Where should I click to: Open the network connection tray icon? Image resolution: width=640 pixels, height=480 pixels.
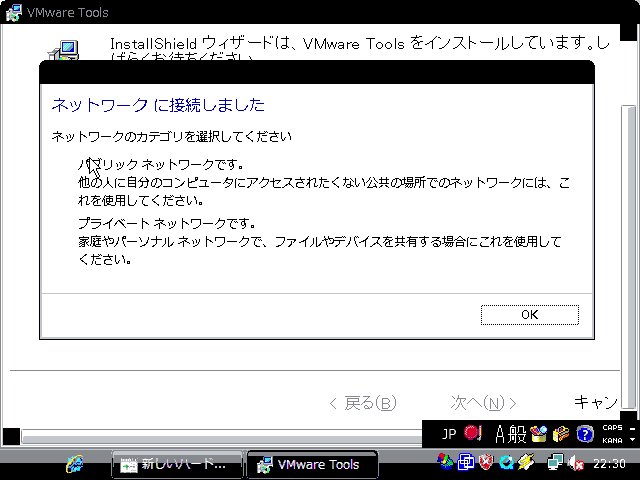[555, 463]
